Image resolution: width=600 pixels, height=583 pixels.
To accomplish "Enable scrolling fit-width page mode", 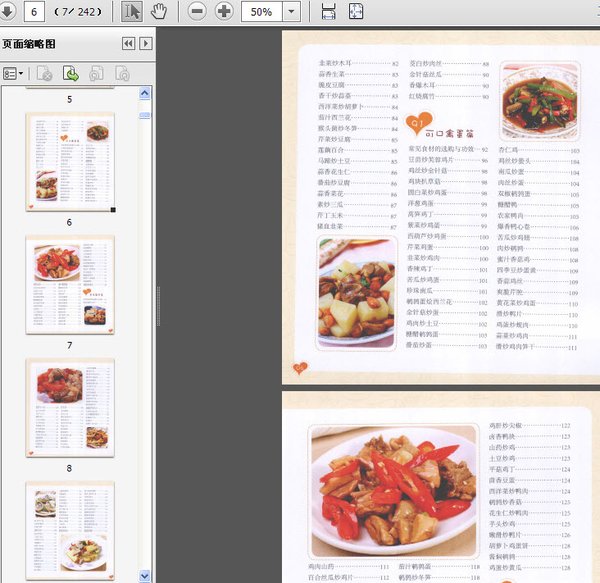I will [x=328, y=12].
